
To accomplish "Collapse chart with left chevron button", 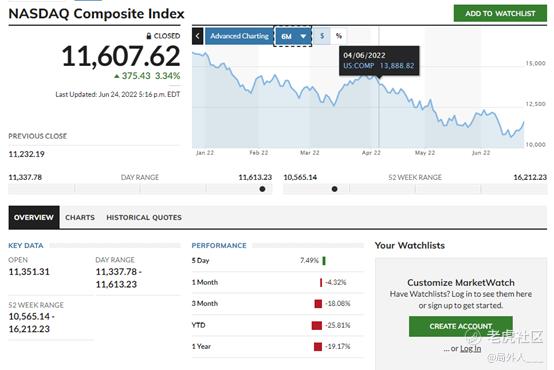I will pos(198,36).
